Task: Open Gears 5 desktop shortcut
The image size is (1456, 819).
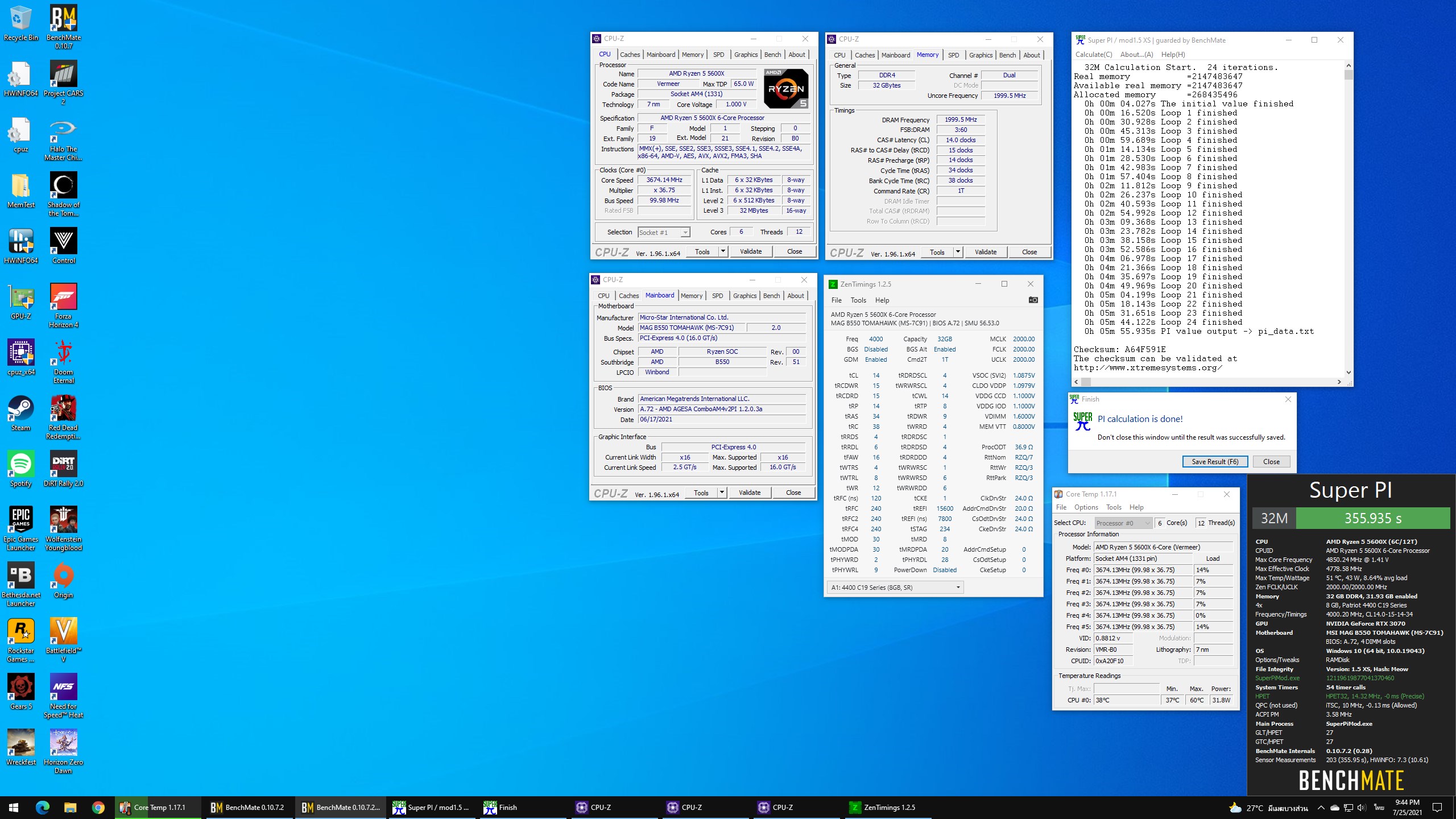Action: (21, 693)
